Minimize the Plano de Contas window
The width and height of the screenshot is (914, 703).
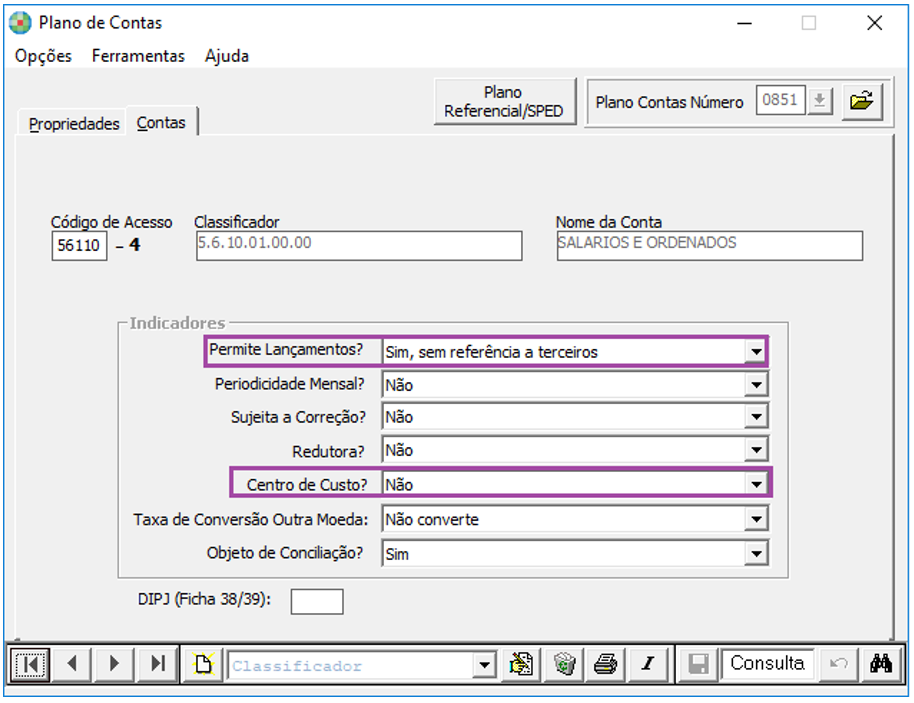tap(744, 23)
